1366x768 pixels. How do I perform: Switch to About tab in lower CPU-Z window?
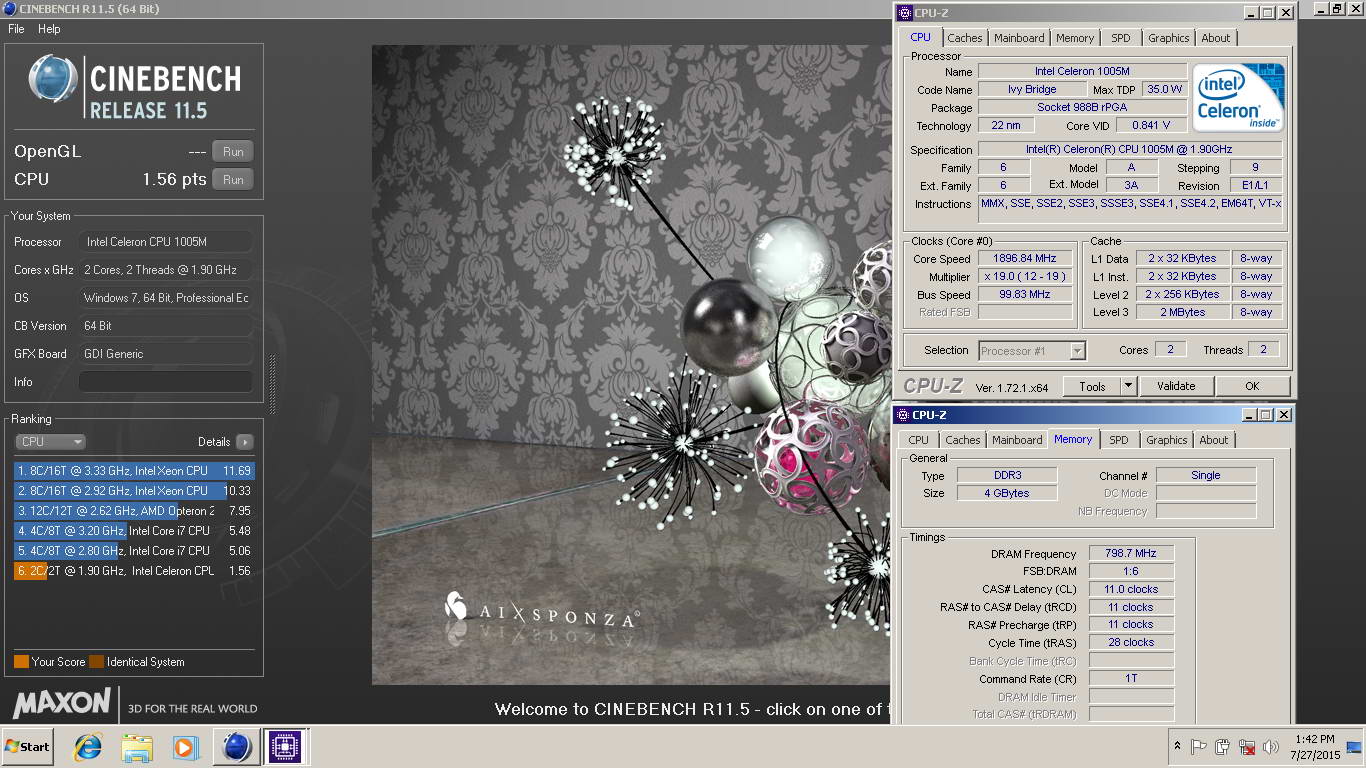click(1214, 440)
